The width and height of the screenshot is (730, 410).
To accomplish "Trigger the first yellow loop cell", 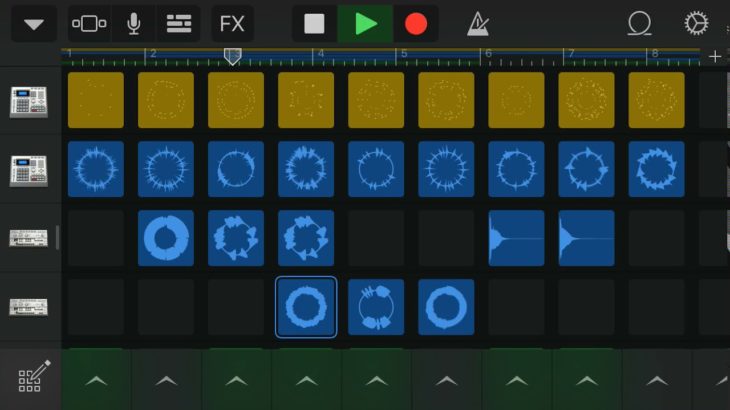I will pyautogui.click(x=96, y=100).
